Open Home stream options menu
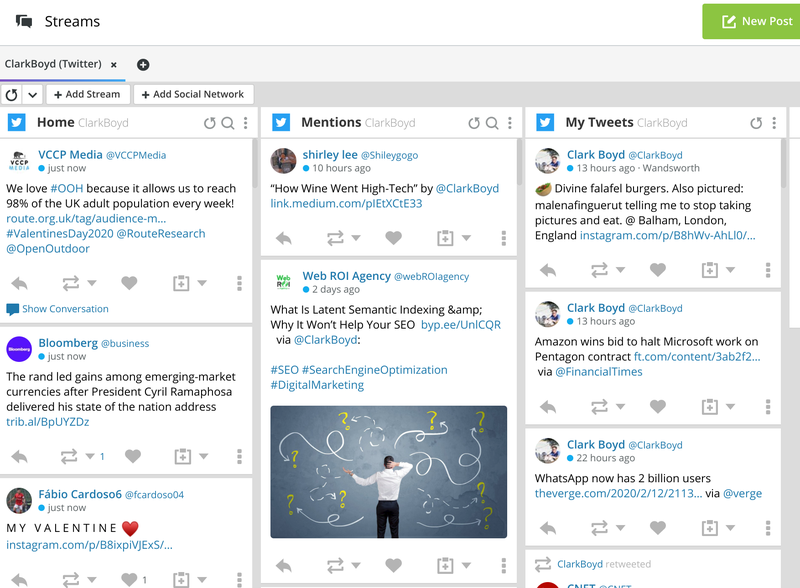The height and width of the screenshot is (588, 800). click(245, 123)
